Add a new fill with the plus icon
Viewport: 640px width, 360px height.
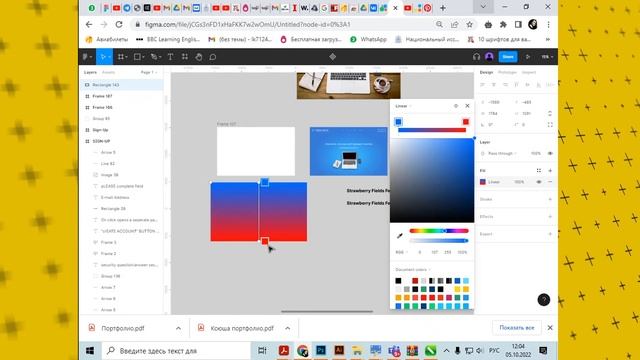550,170
